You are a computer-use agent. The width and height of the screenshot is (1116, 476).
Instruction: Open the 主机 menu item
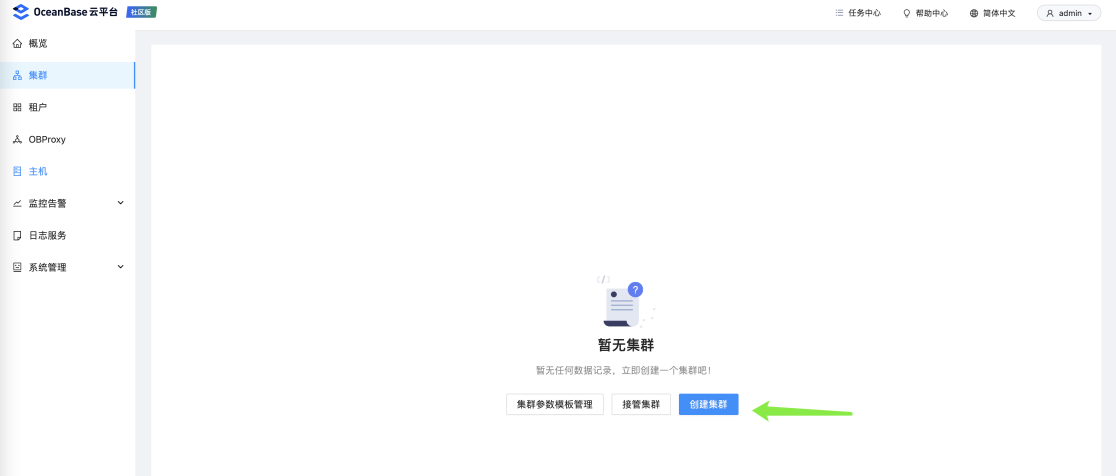coord(67,171)
